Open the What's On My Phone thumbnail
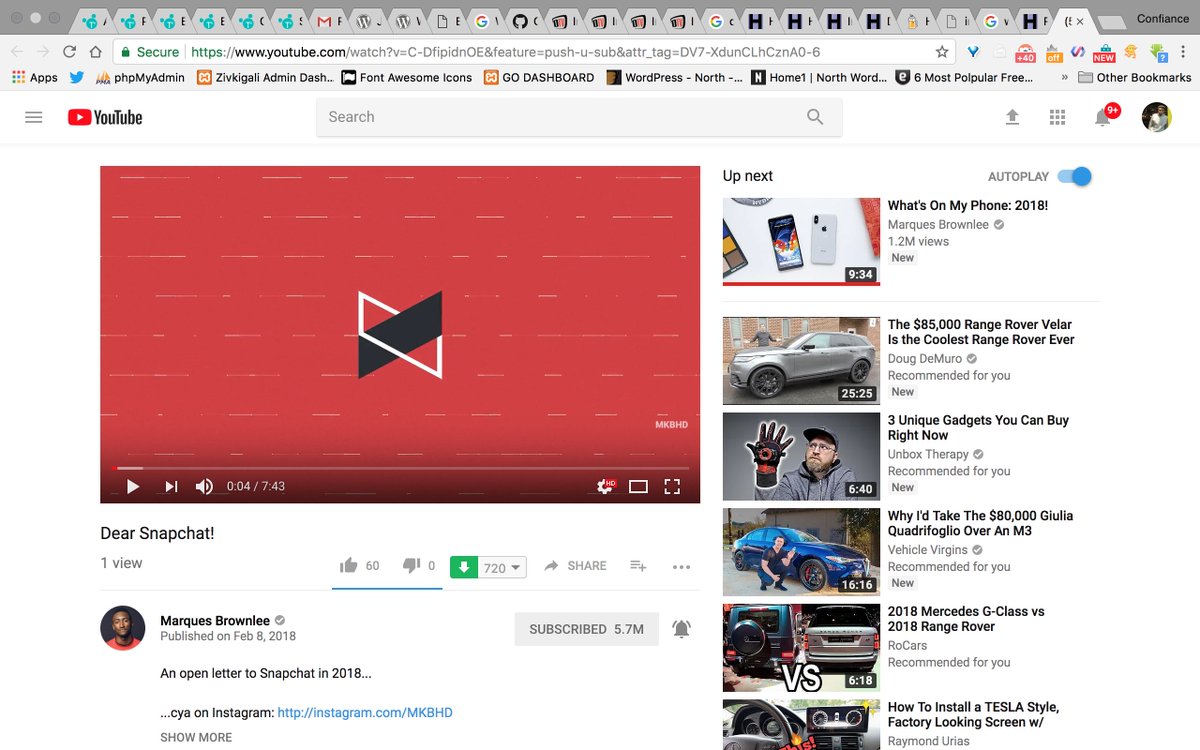The height and width of the screenshot is (750, 1200). (x=801, y=241)
